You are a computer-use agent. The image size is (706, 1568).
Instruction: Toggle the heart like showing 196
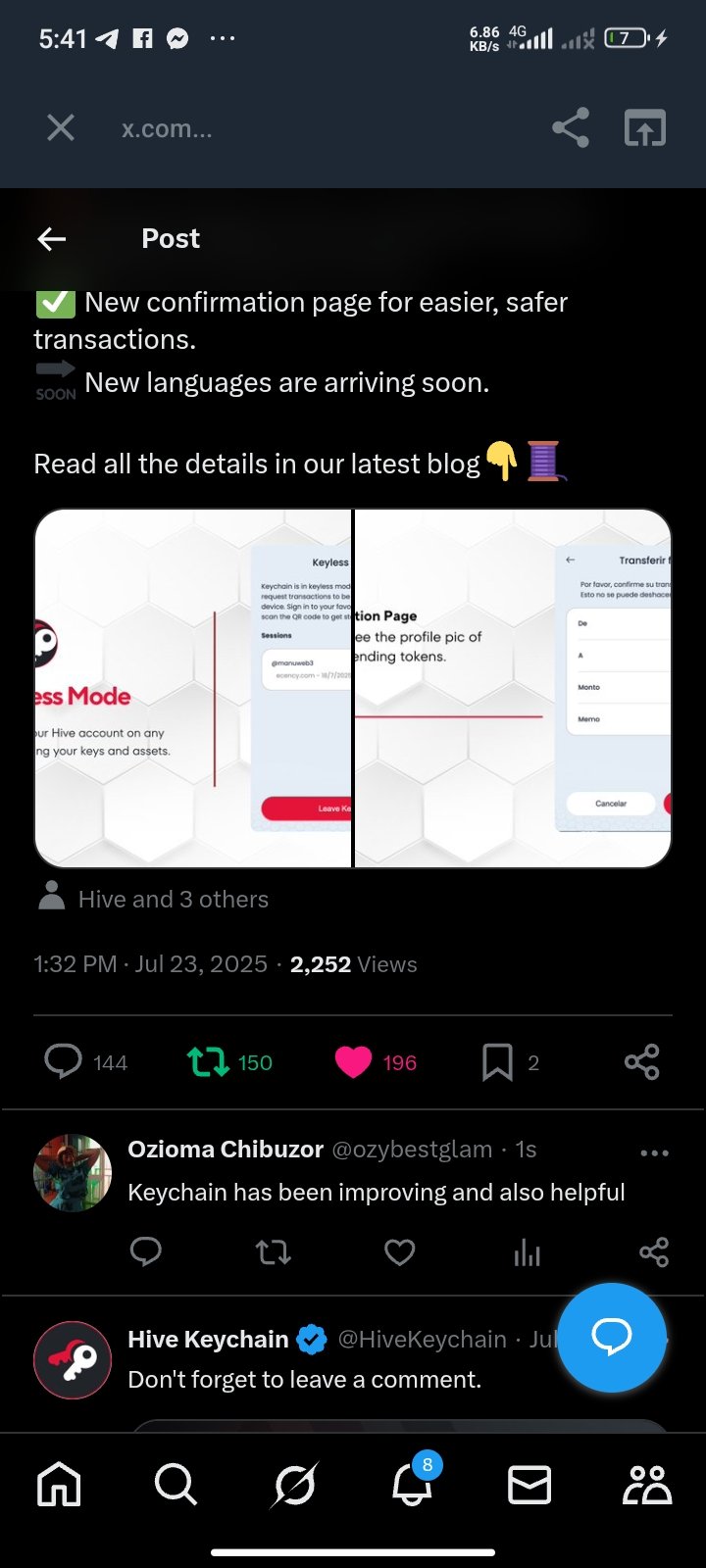coord(376,1062)
